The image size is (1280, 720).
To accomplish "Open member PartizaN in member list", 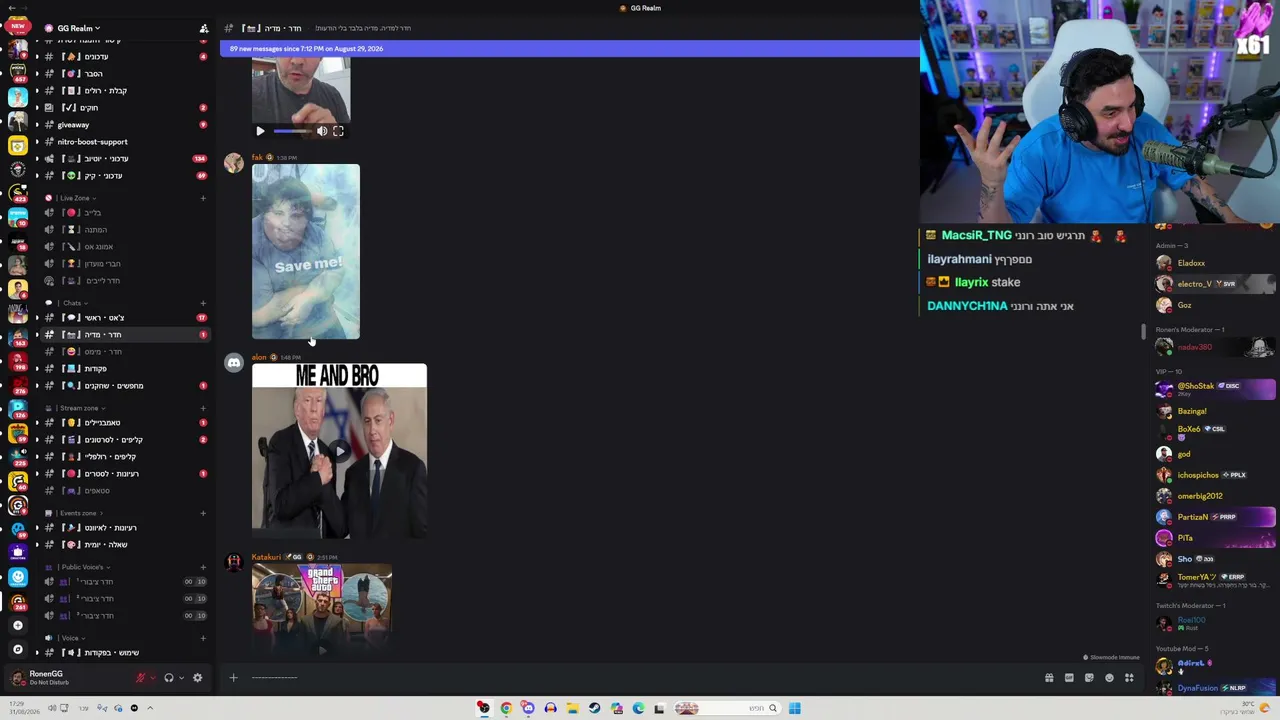I will 1193,517.
